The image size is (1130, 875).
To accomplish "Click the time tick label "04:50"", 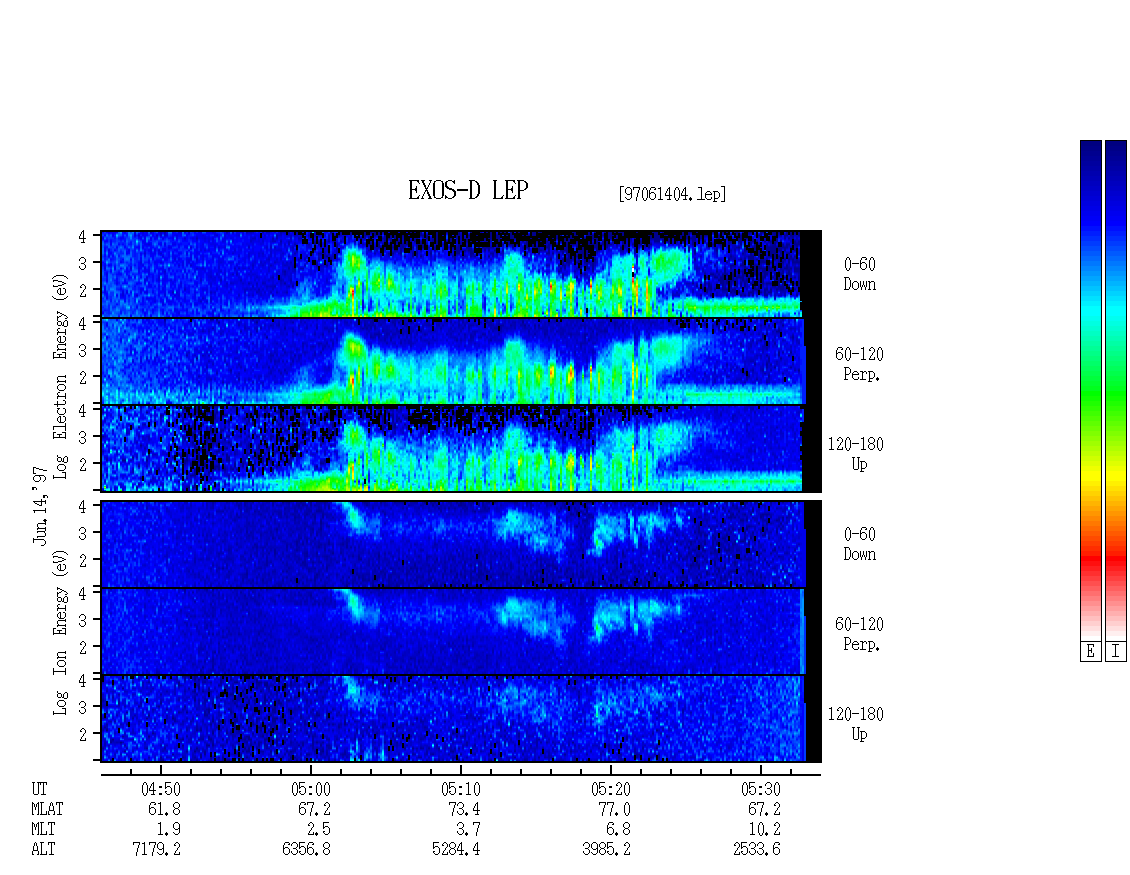I will 161,789.
